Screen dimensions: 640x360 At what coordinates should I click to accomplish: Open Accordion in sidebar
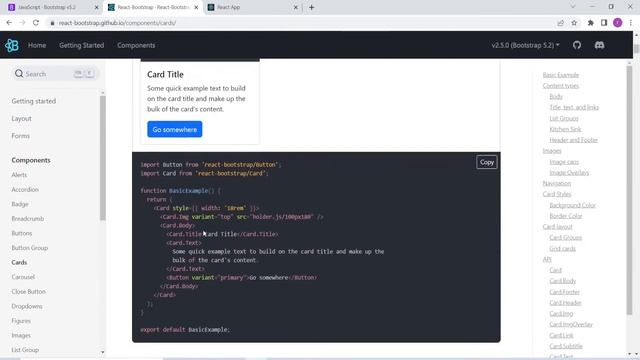tap(25, 190)
